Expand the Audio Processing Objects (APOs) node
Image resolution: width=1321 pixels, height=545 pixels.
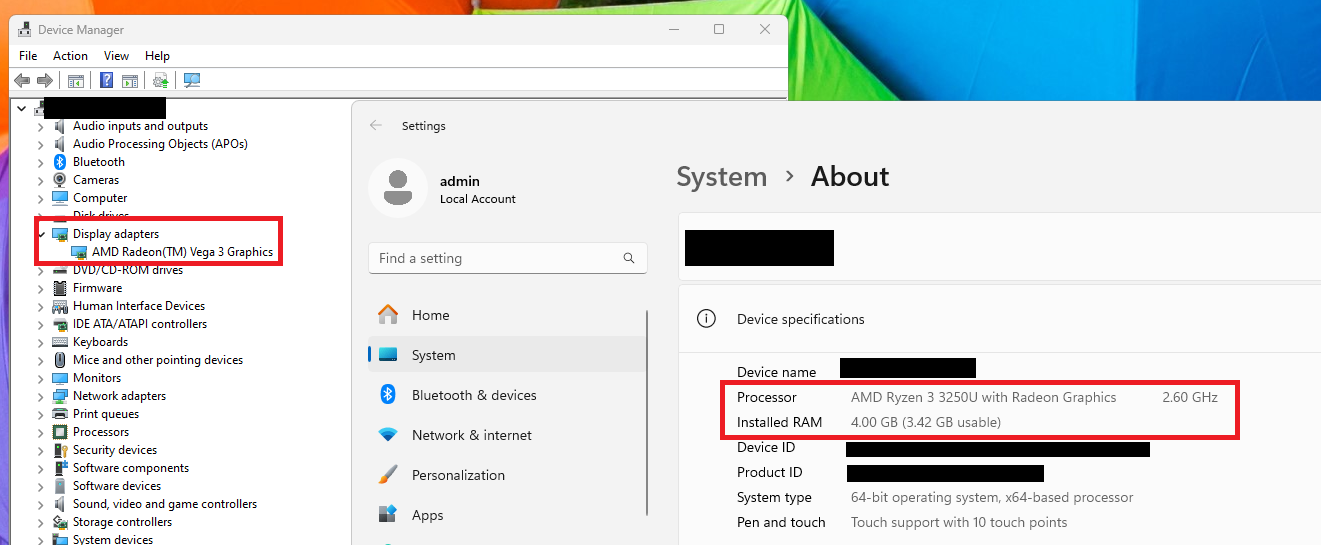(40, 144)
